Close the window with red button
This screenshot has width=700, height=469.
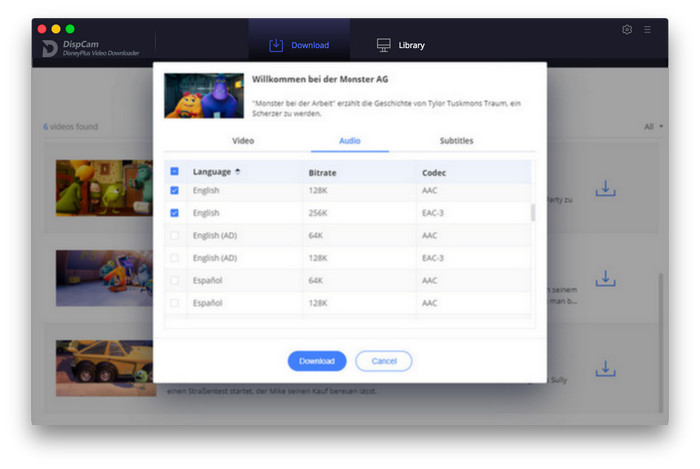pyautogui.click(x=42, y=29)
